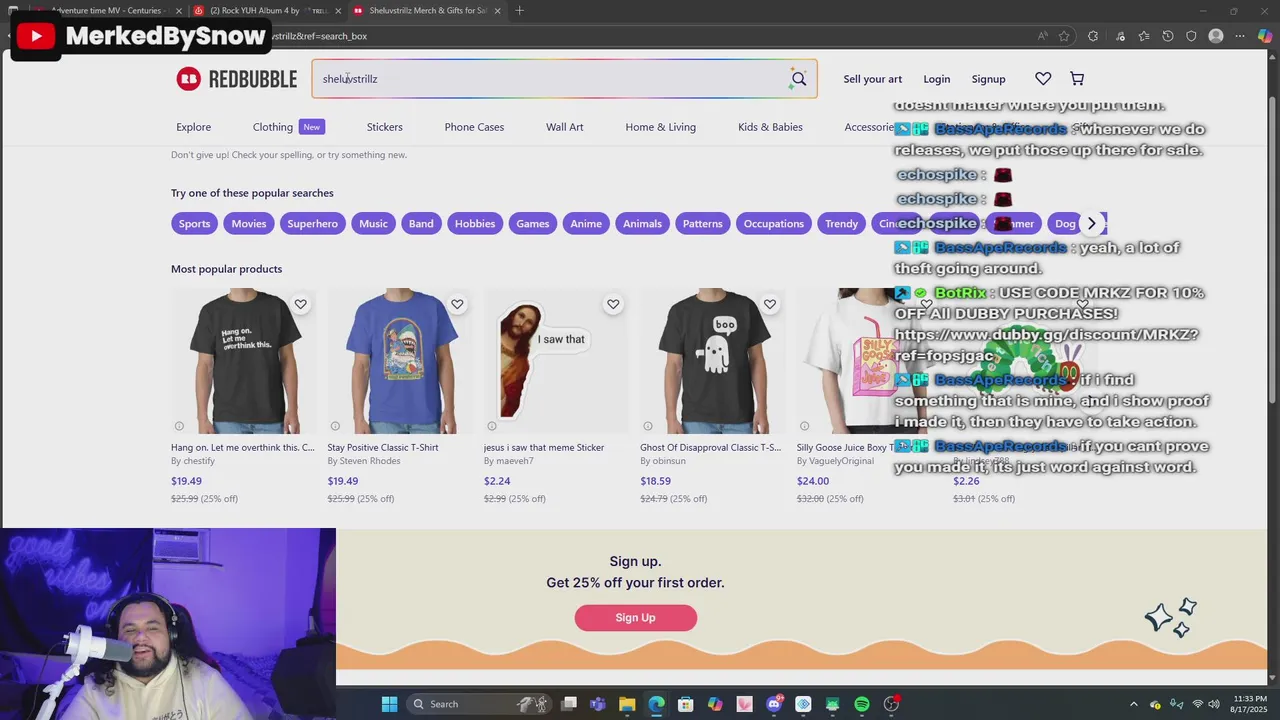This screenshot has height=720, width=1280.
Task: Close the Rock YUH Album 4 tab
Action: click(338, 11)
